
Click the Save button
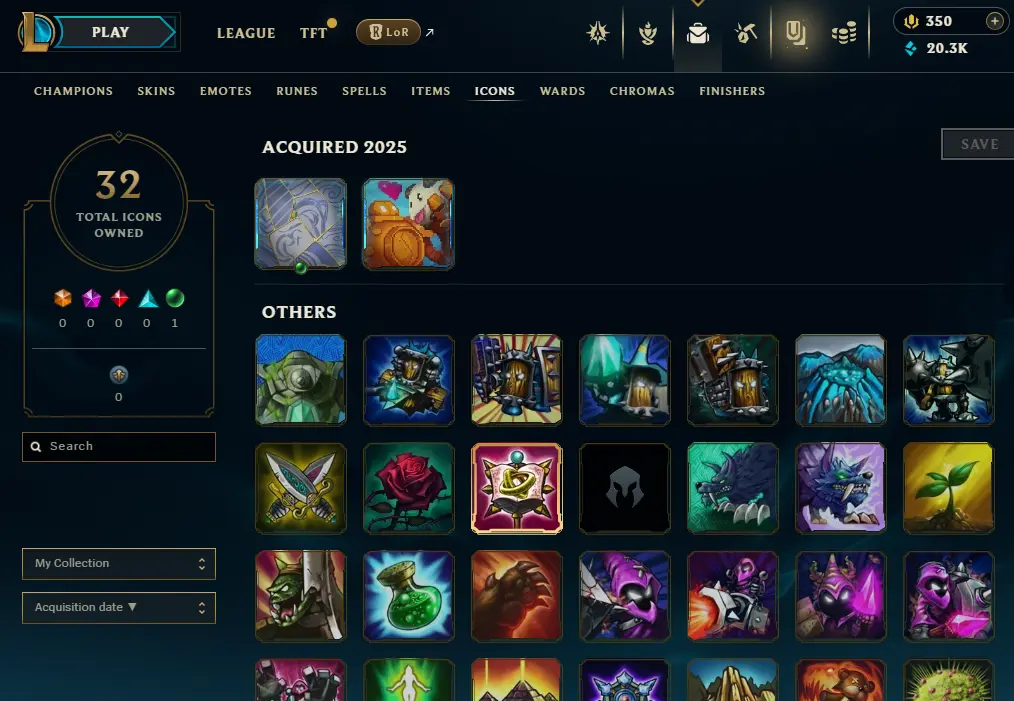978,144
